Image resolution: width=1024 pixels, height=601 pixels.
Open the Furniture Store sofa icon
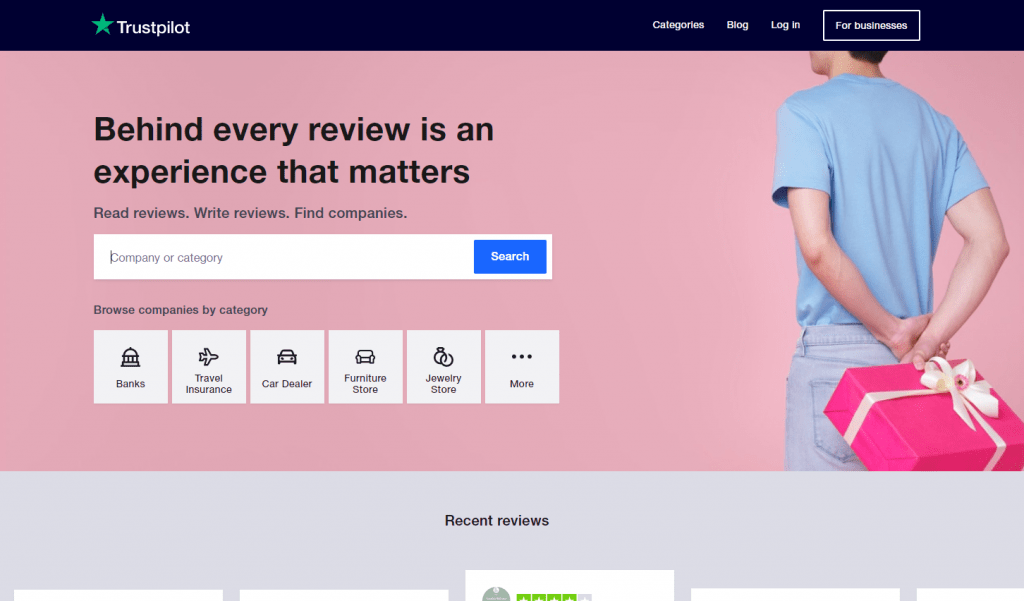tap(365, 357)
